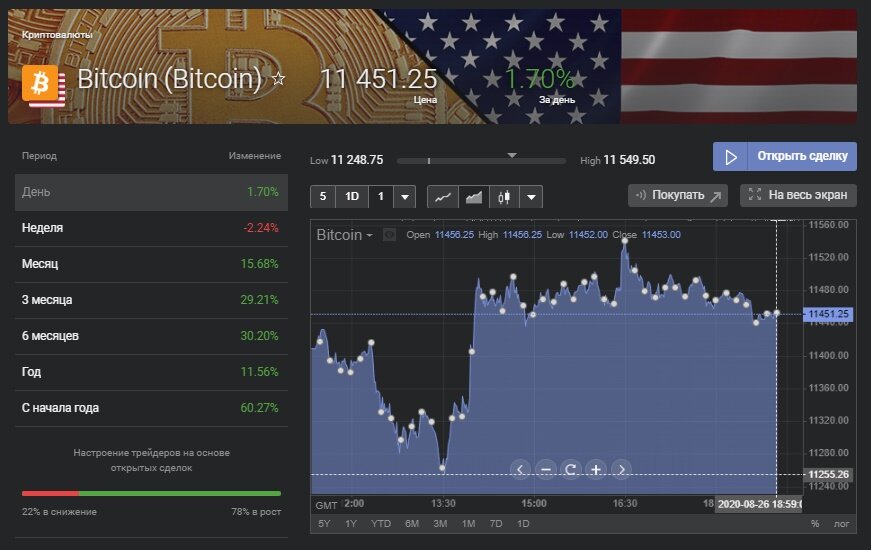
Task: Open the chart type dropdown arrow
Action: tap(531, 197)
